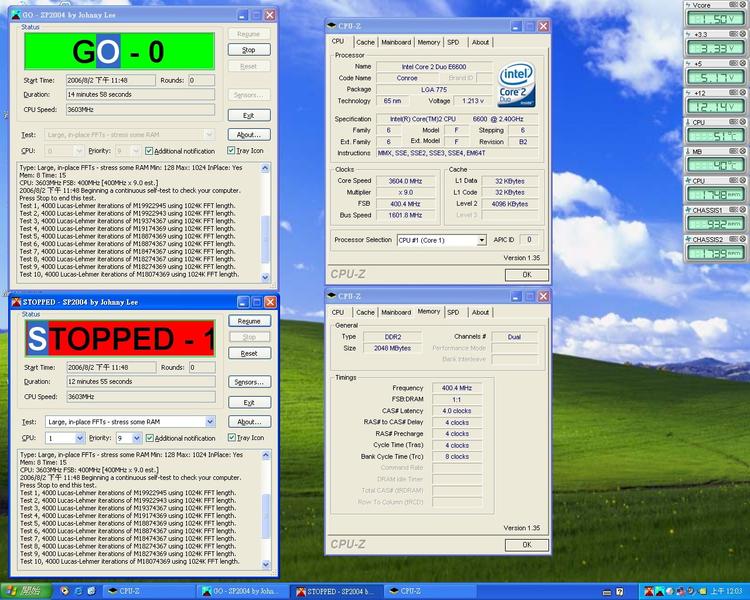This screenshot has width=750, height=600.
Task: Click OK in lower CPU-Z Memory window
Action: click(x=527, y=544)
